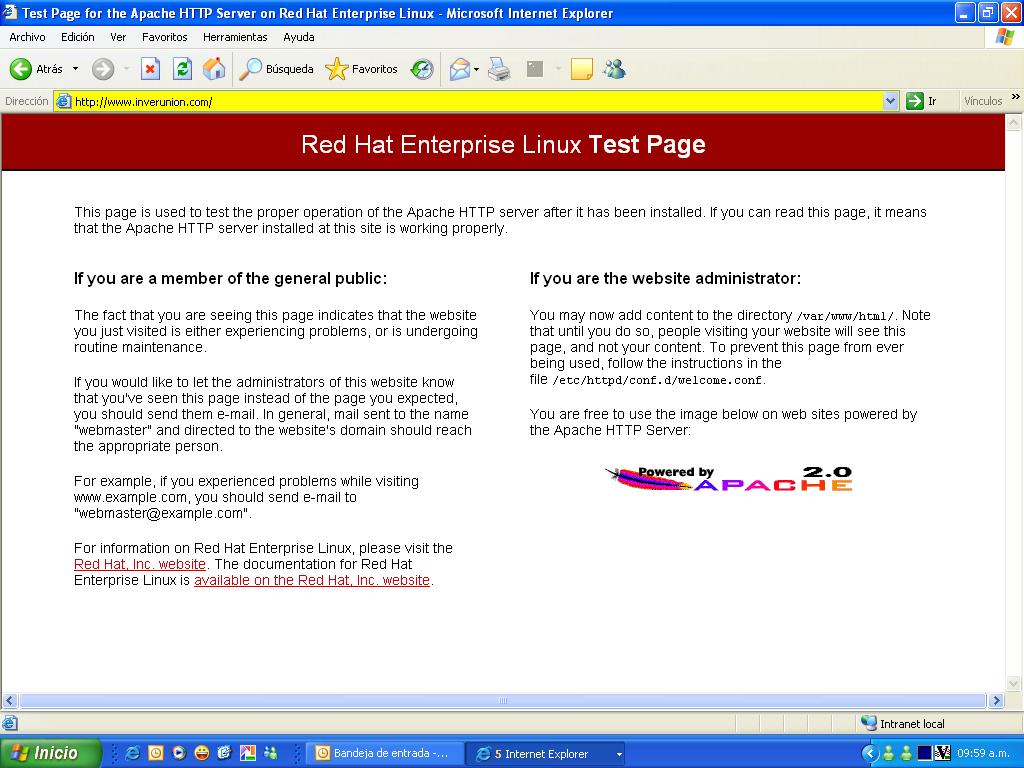Click the IE page icon in title bar
The height and width of the screenshot is (768, 1024).
[10, 12]
